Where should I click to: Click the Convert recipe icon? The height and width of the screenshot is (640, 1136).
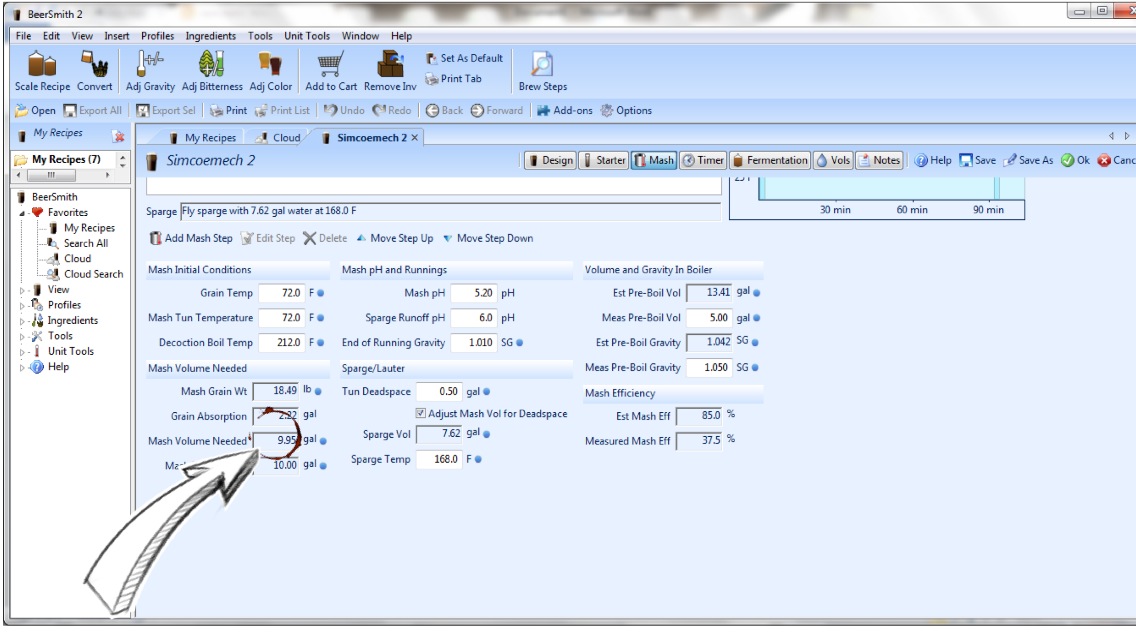tap(95, 65)
